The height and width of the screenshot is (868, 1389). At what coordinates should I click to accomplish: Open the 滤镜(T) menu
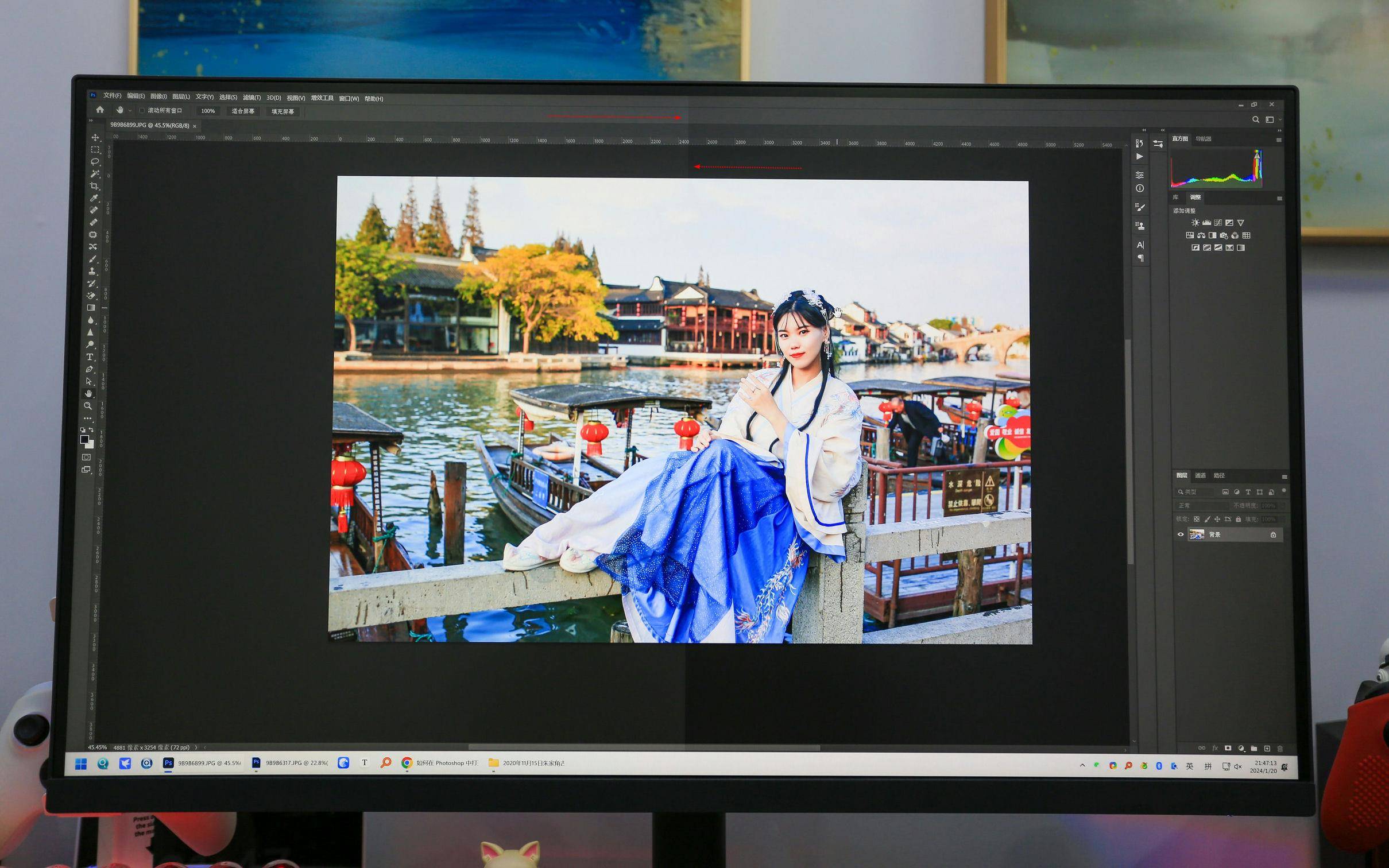[x=252, y=98]
